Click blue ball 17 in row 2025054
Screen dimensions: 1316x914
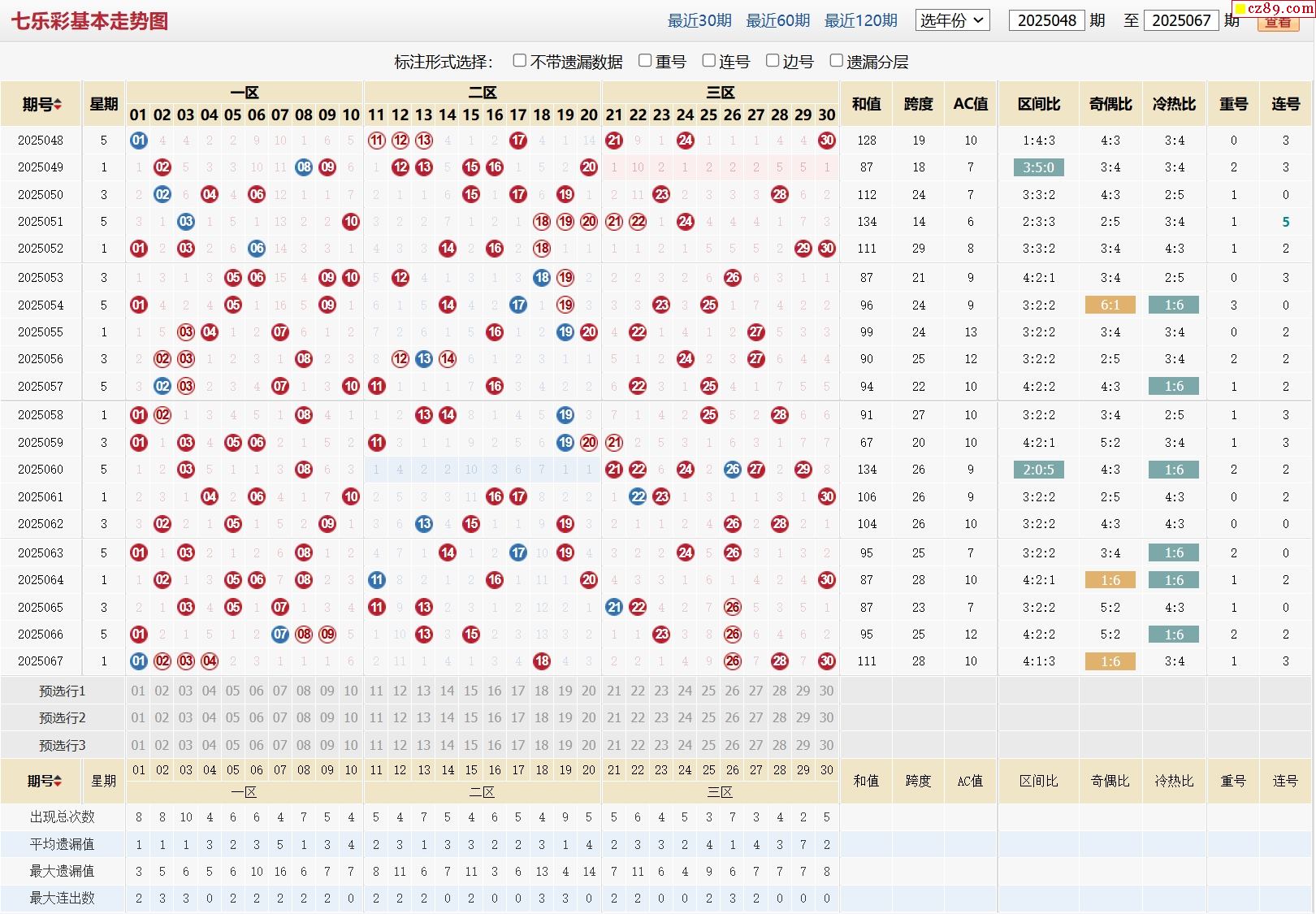tap(518, 305)
